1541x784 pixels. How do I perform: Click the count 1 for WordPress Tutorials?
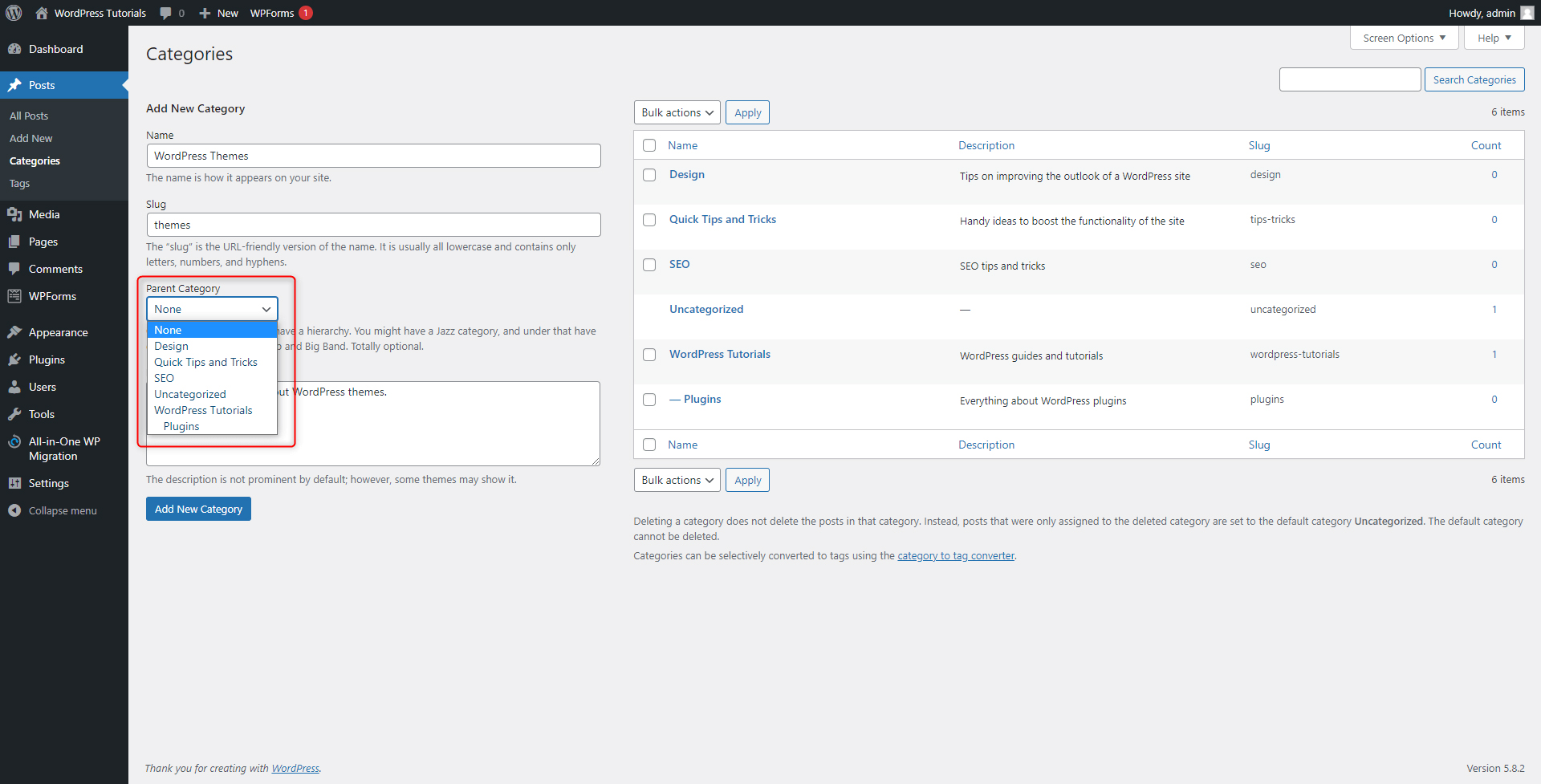tap(1494, 354)
